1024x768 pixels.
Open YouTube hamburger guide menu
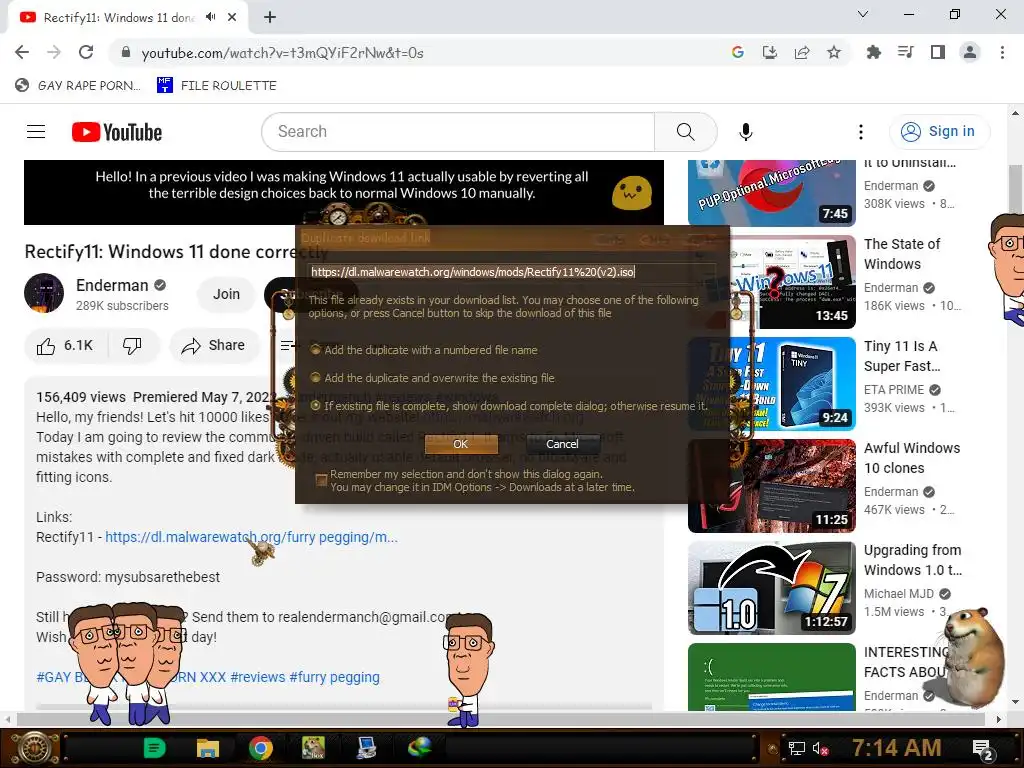(36, 132)
